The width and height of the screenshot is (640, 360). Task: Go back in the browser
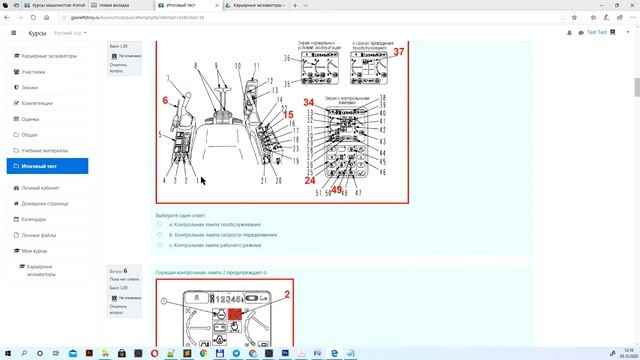[7, 18]
